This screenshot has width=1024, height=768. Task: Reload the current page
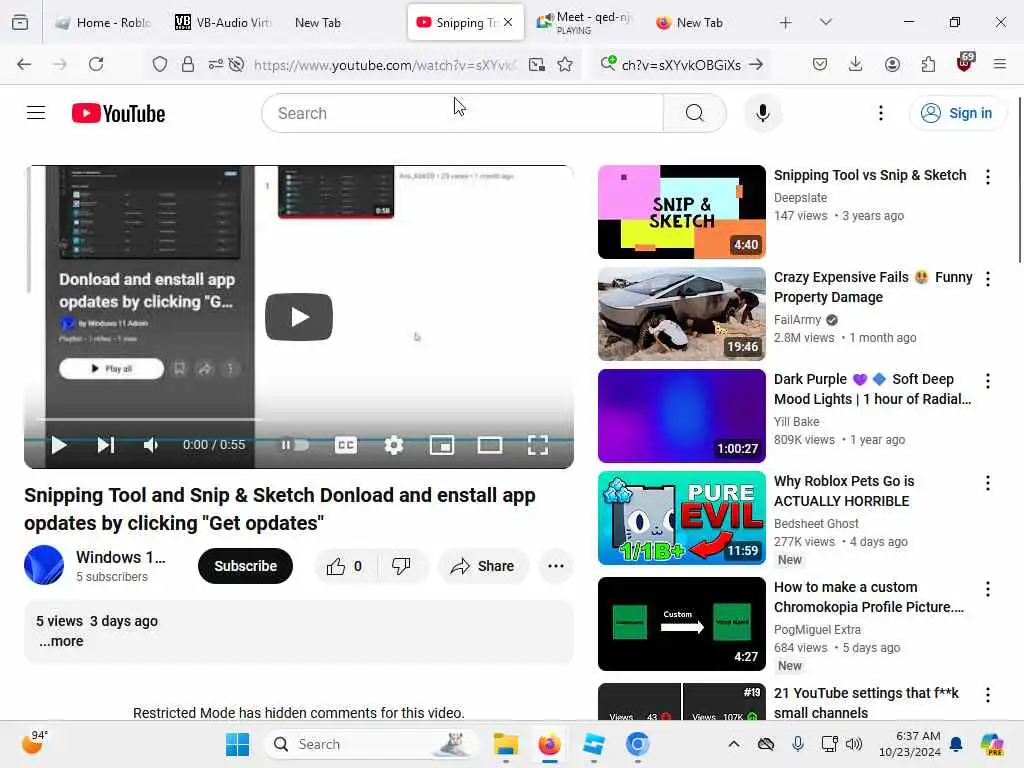(x=96, y=64)
